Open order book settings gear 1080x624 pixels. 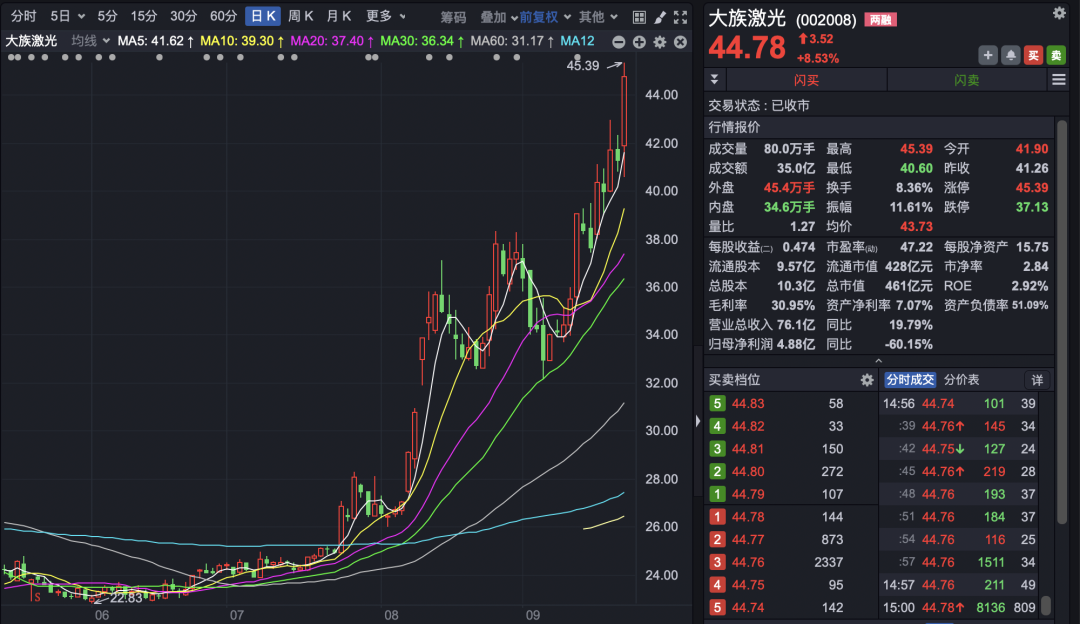click(867, 380)
